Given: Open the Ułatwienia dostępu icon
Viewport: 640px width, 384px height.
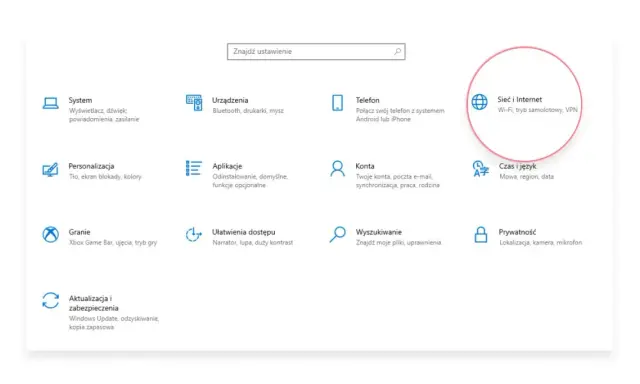Looking at the screenshot, I should coord(193,235).
